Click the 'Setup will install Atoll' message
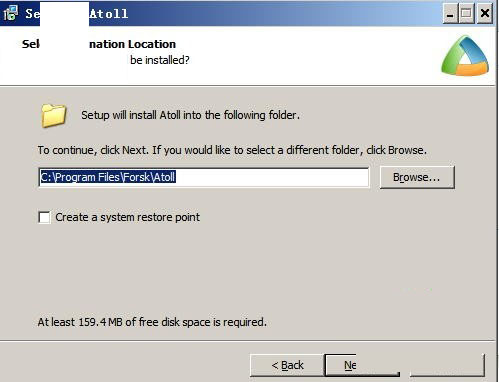This screenshot has width=499, height=382. [190, 115]
